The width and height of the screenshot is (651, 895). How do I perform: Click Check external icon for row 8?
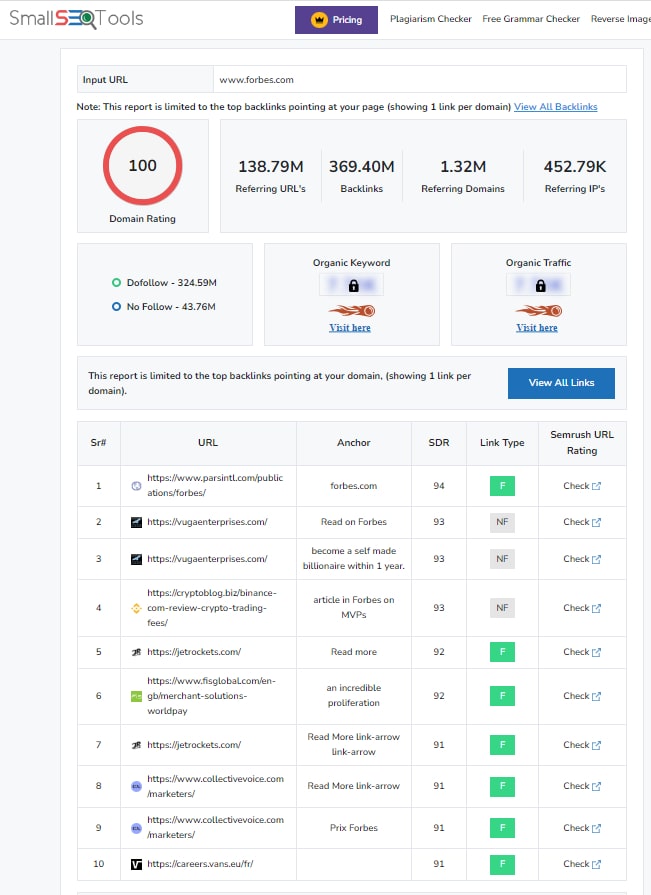596,787
